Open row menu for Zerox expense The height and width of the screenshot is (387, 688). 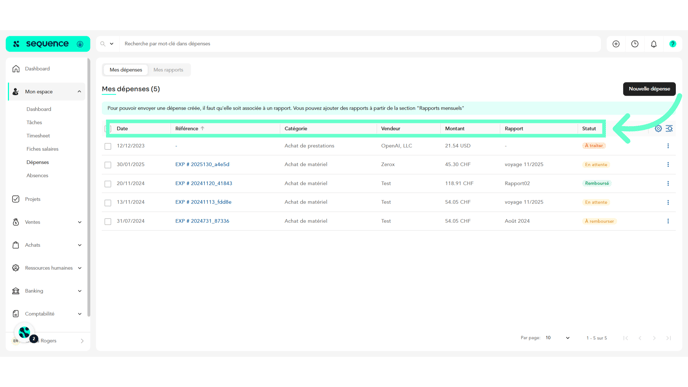pos(668,165)
